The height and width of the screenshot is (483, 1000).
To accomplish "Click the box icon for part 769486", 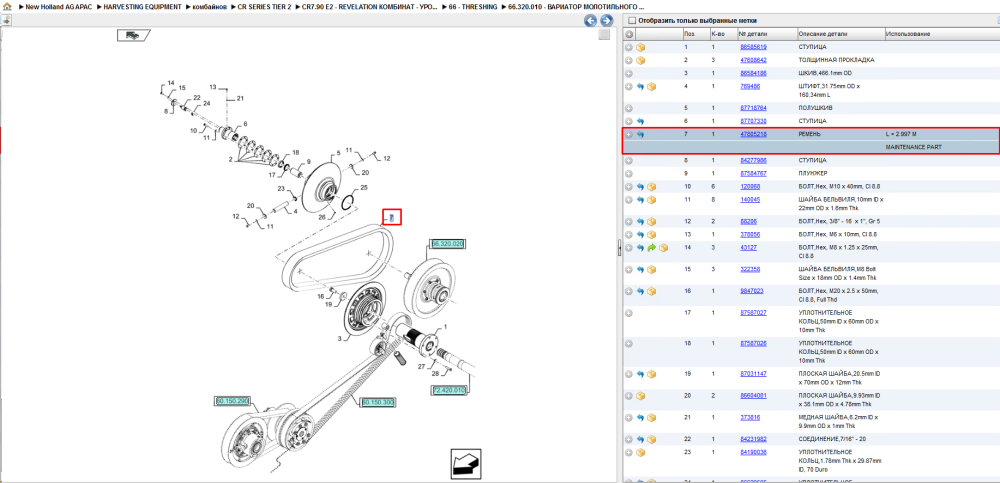I will pyautogui.click(x=652, y=86).
